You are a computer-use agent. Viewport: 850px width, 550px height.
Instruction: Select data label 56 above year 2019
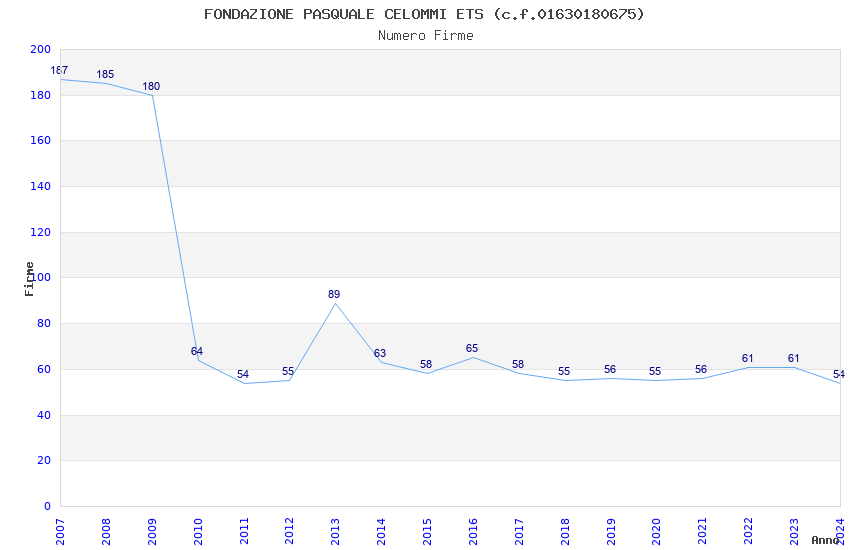pos(610,369)
